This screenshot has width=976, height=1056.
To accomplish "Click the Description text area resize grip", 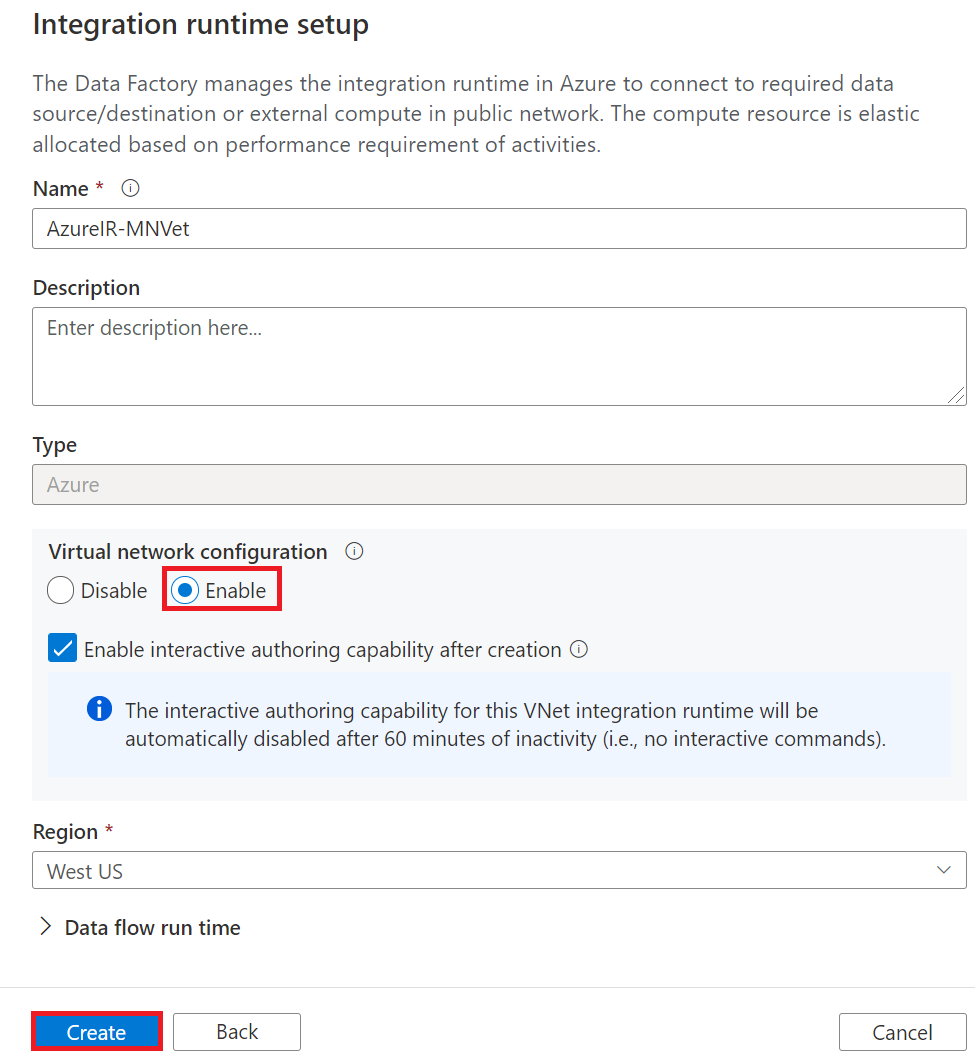I will (x=956, y=395).
